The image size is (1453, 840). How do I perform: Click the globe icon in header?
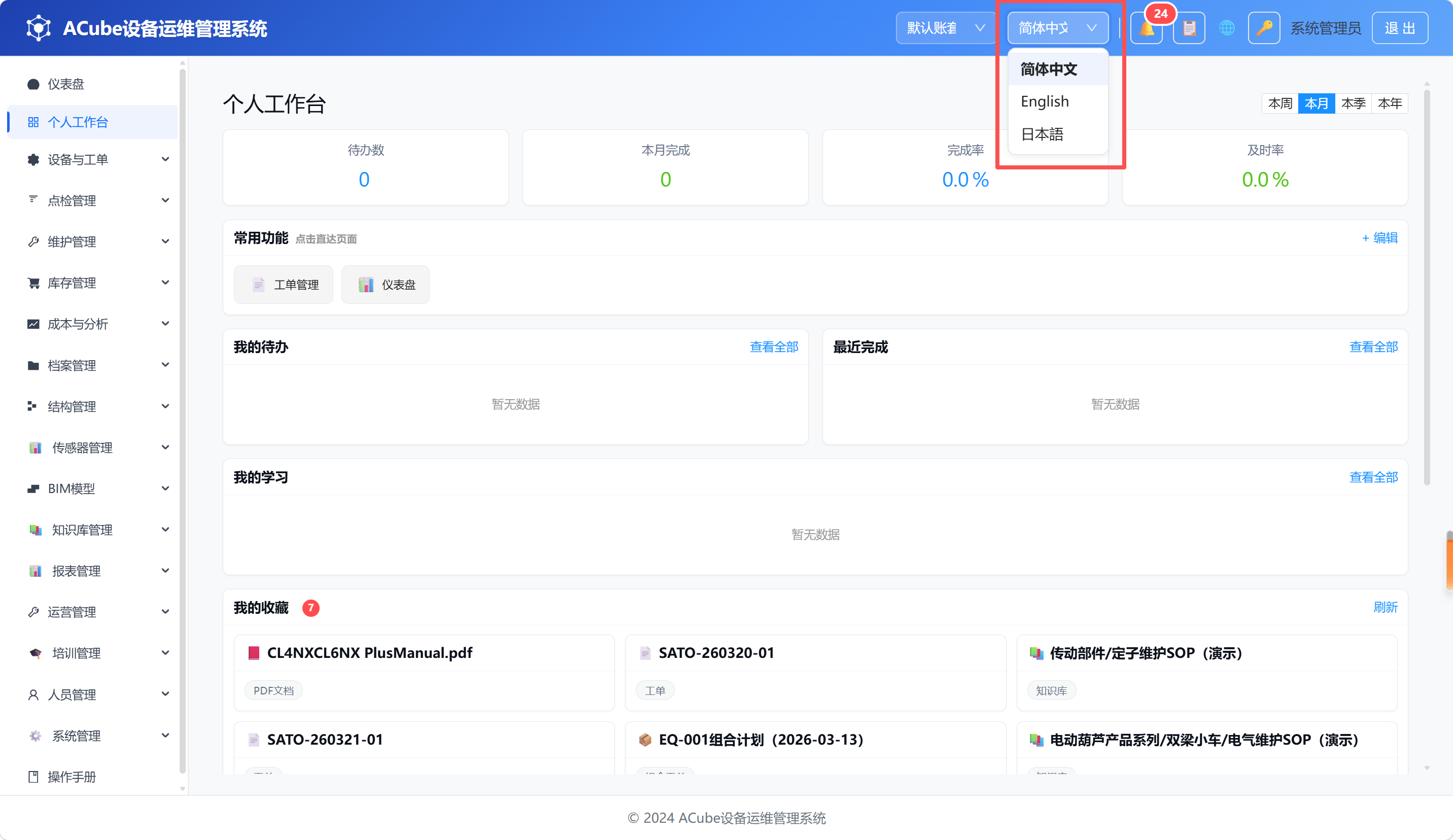coord(1226,28)
